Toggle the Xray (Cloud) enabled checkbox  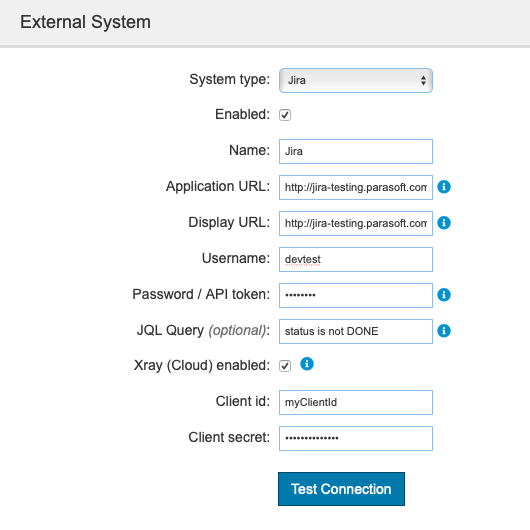(x=285, y=366)
